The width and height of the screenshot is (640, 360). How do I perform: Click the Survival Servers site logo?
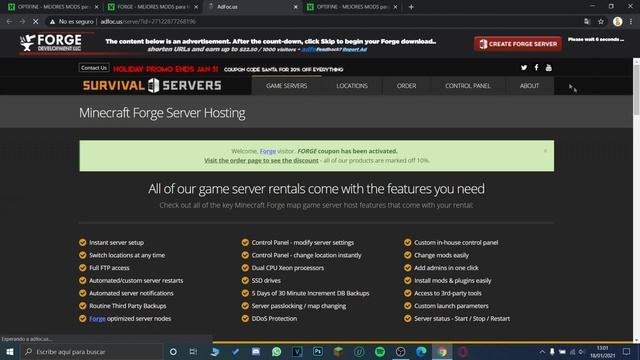click(x=152, y=85)
